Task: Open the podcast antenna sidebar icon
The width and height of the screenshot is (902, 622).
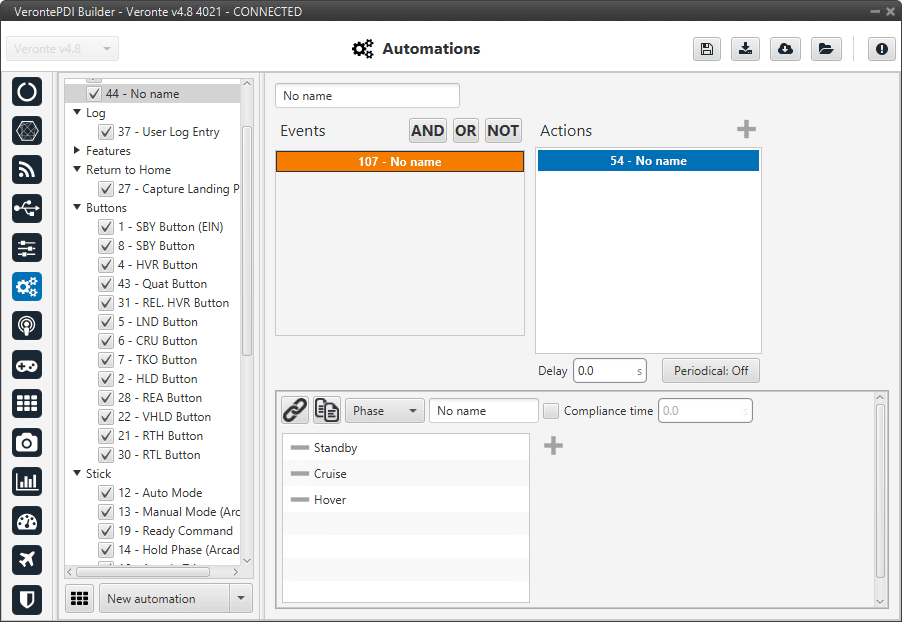Action: 27,326
